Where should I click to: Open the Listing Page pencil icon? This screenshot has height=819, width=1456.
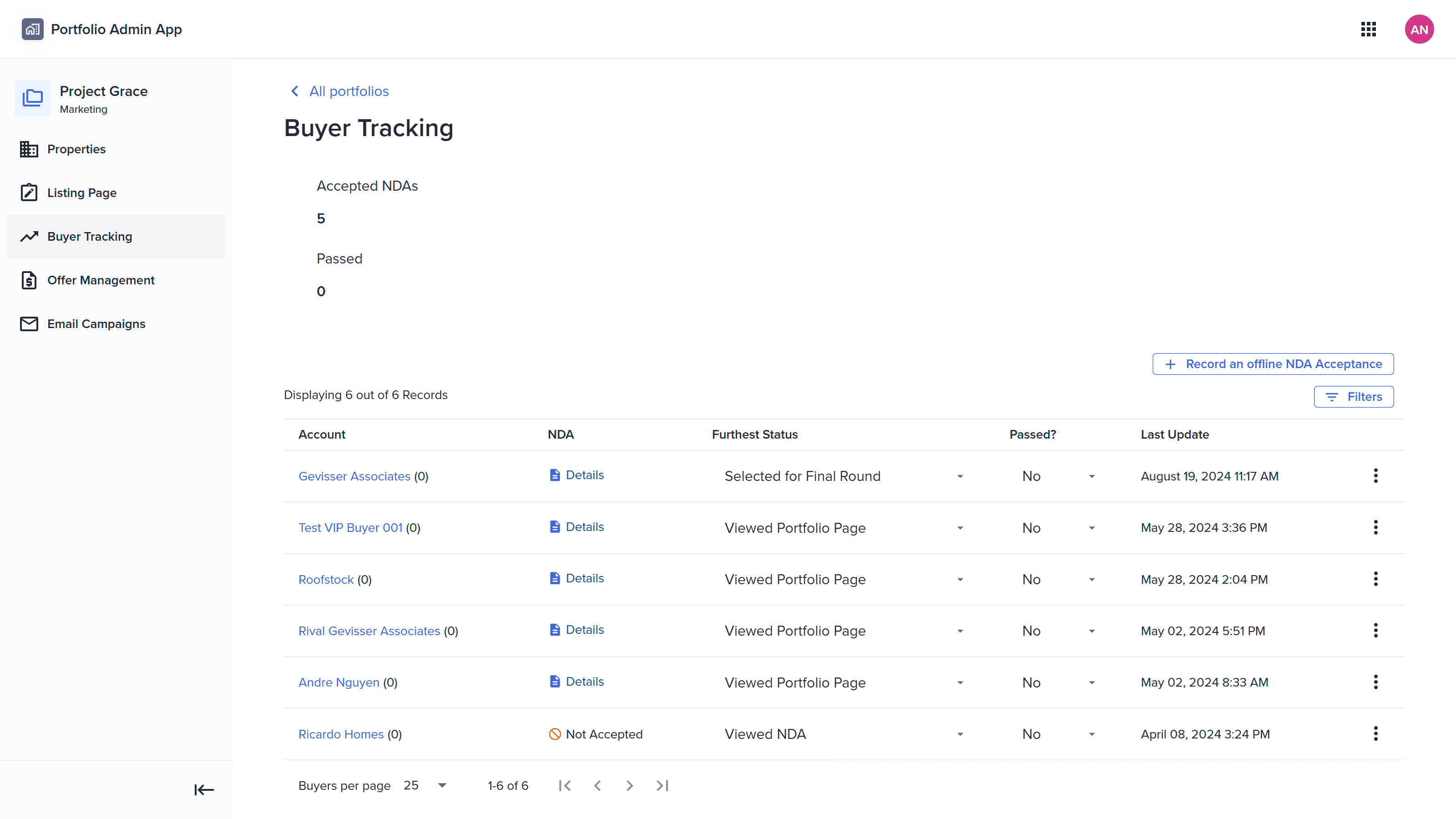pos(30,192)
